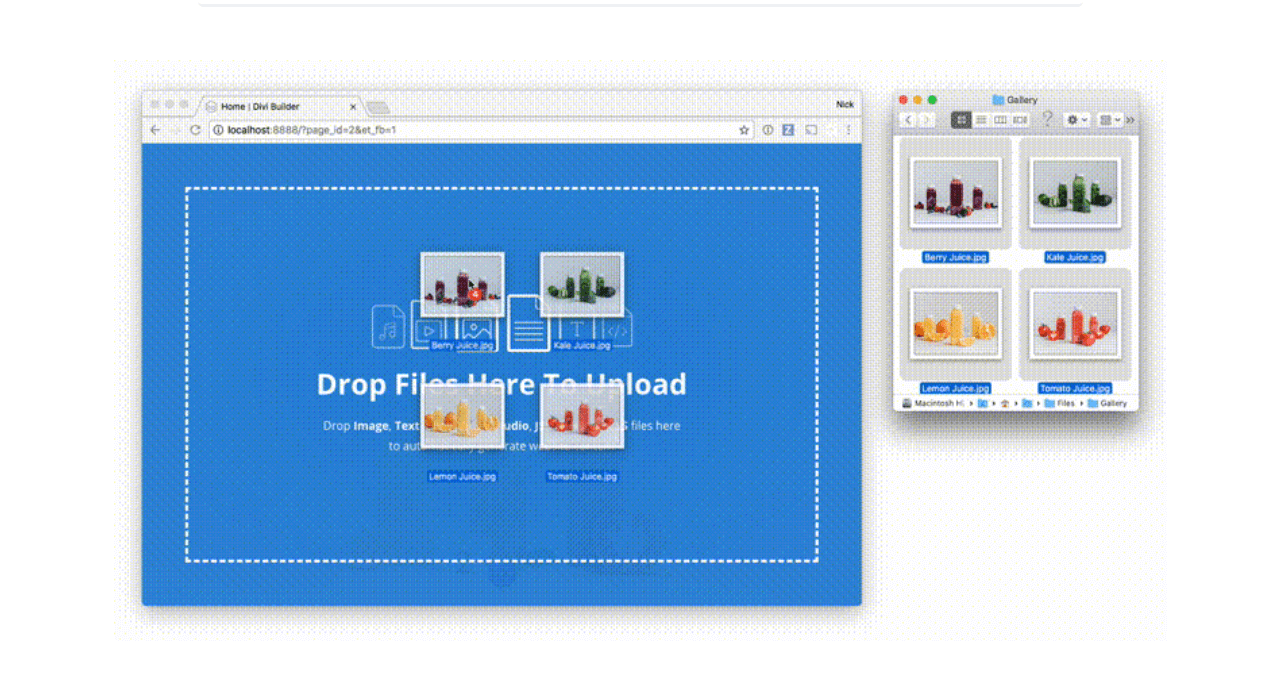
Task: Switch Finder to list view
Action: coord(983,120)
